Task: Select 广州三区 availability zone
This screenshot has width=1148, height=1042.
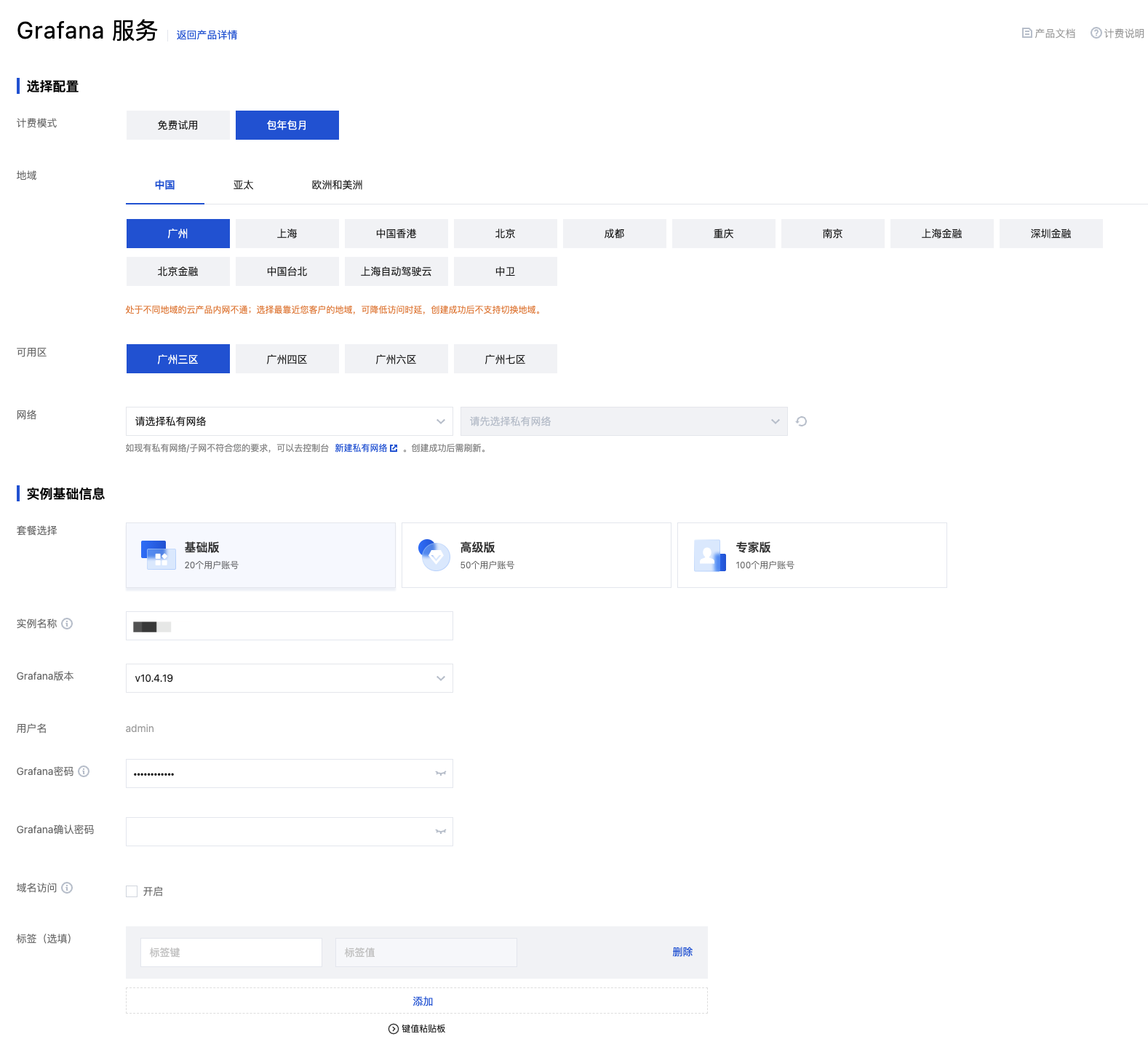Action: (x=178, y=359)
